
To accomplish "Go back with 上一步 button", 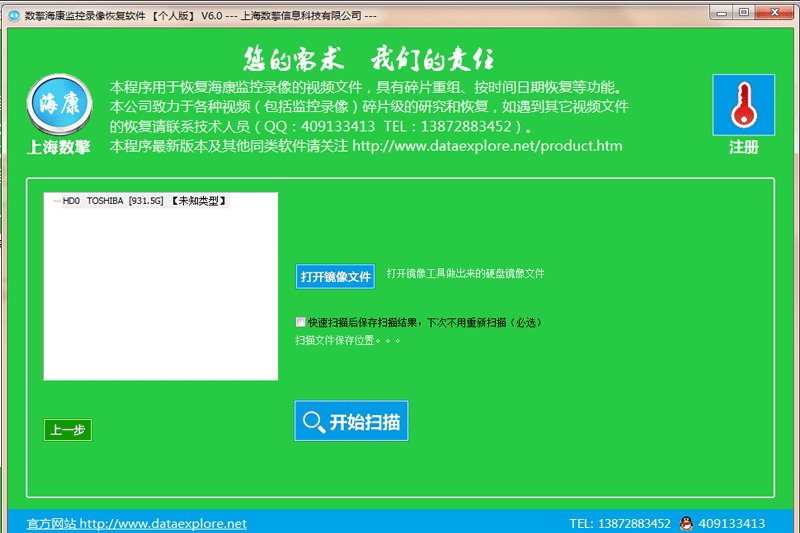I will click(68, 430).
